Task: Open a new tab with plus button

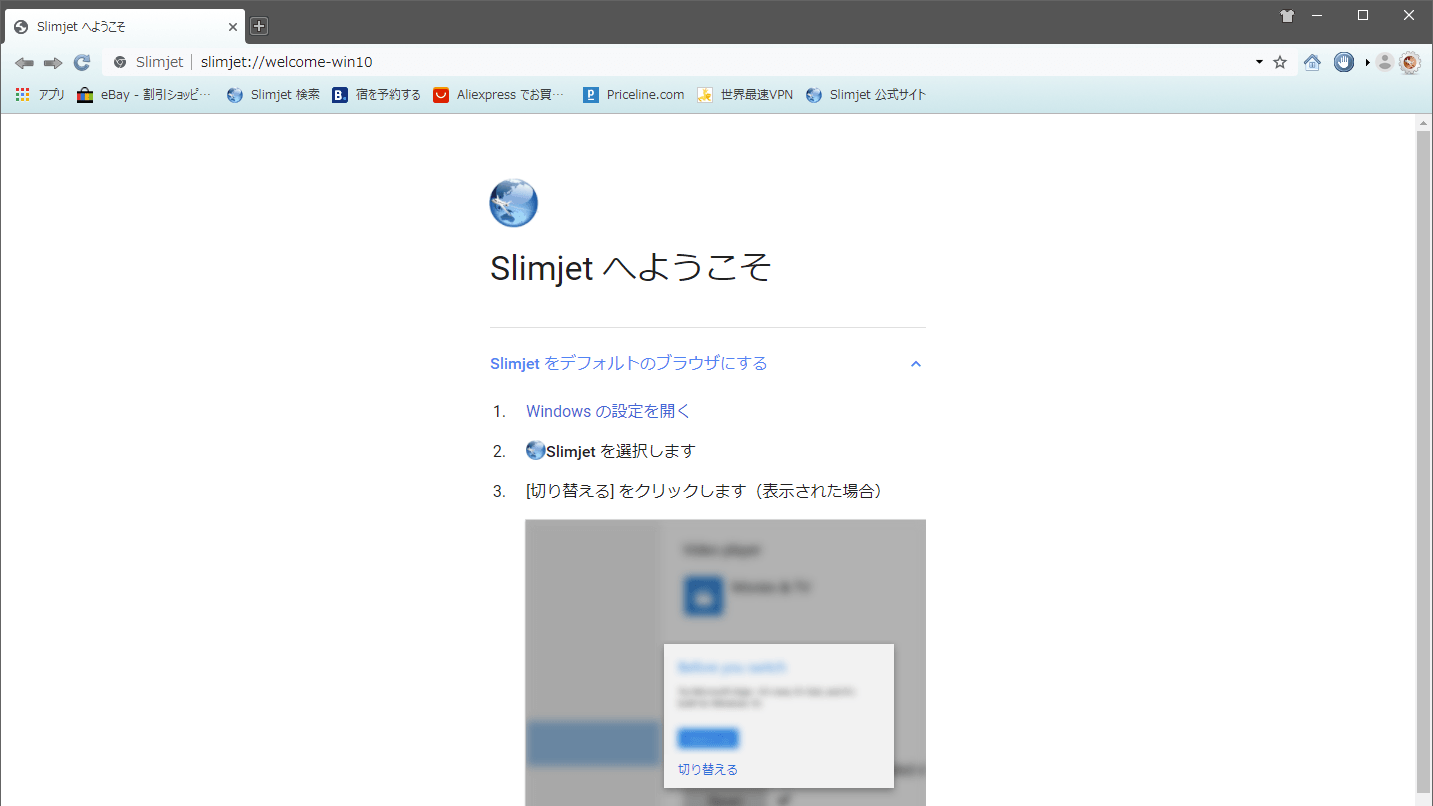Action: coord(259,26)
